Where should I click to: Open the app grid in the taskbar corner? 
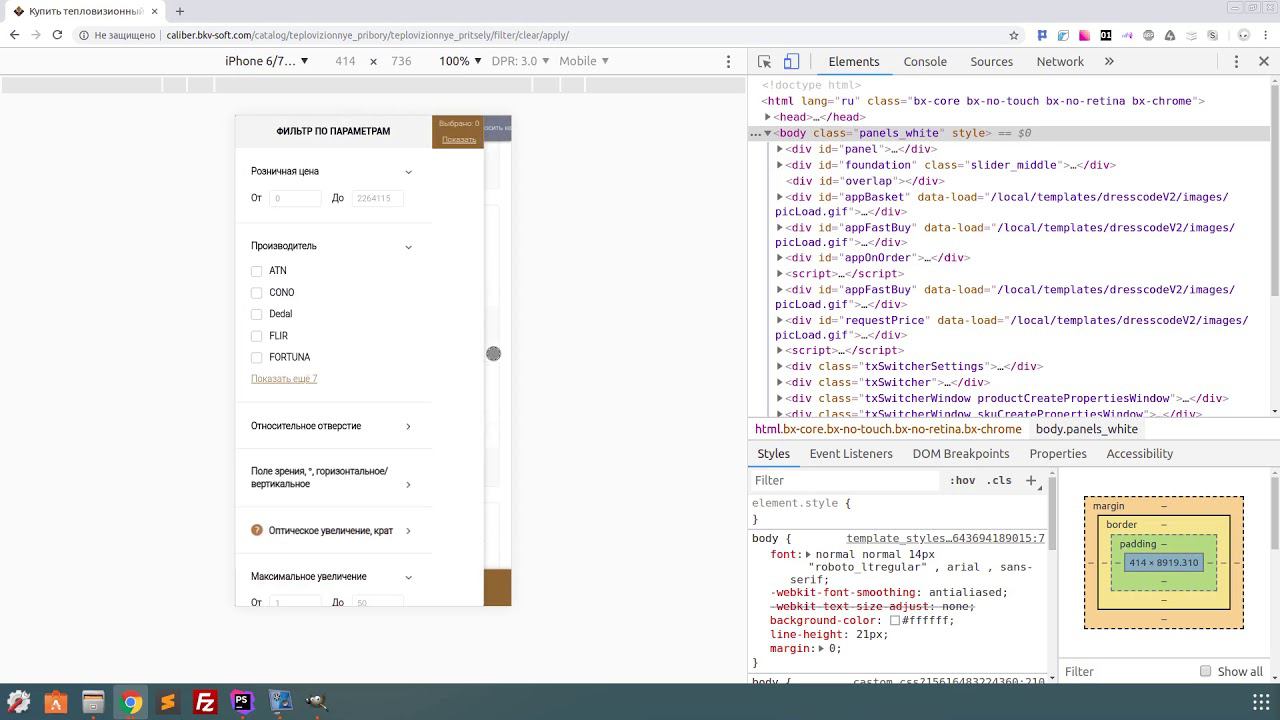click(x=1261, y=702)
